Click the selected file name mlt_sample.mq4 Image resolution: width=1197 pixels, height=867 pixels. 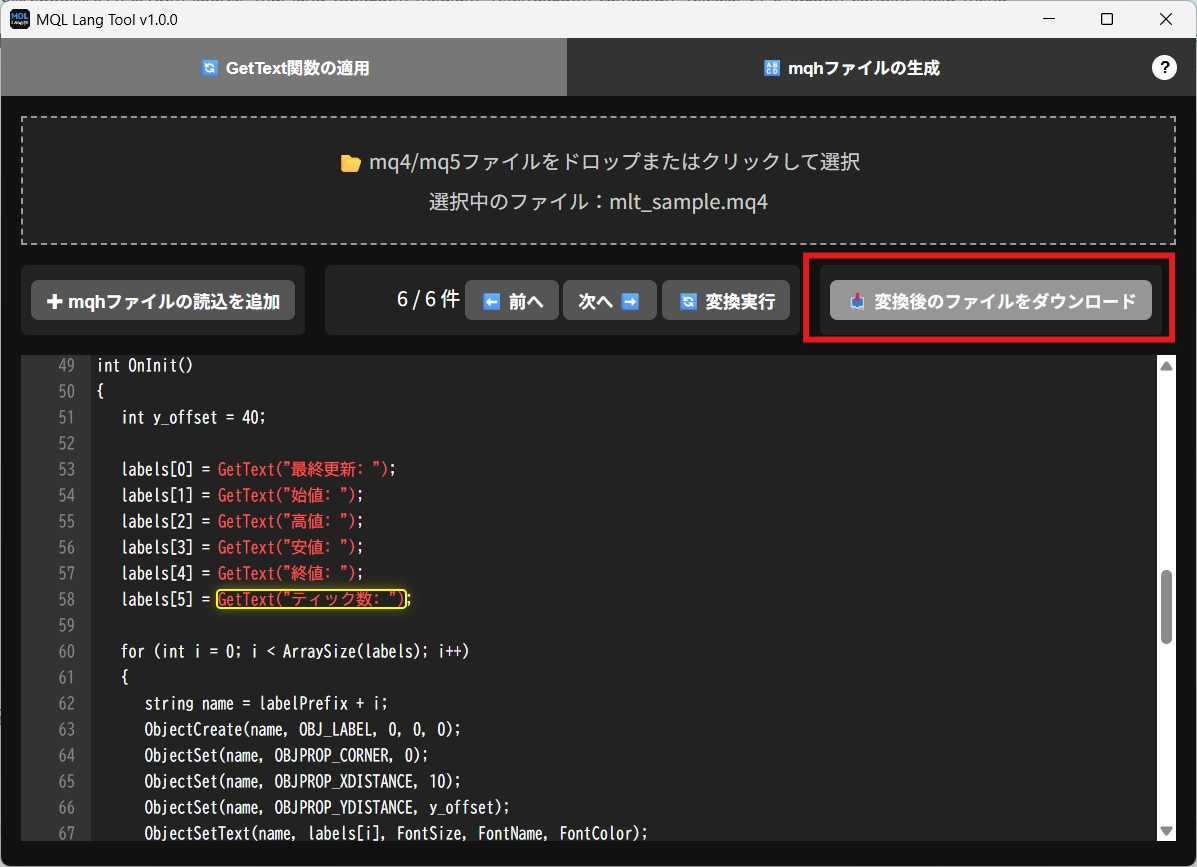point(688,202)
